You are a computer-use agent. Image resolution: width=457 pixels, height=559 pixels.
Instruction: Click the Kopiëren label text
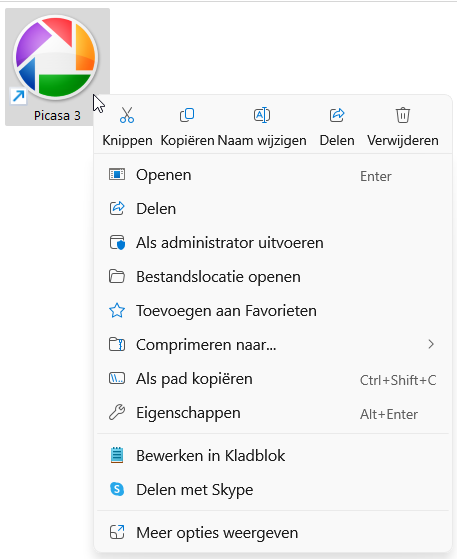[187, 140]
